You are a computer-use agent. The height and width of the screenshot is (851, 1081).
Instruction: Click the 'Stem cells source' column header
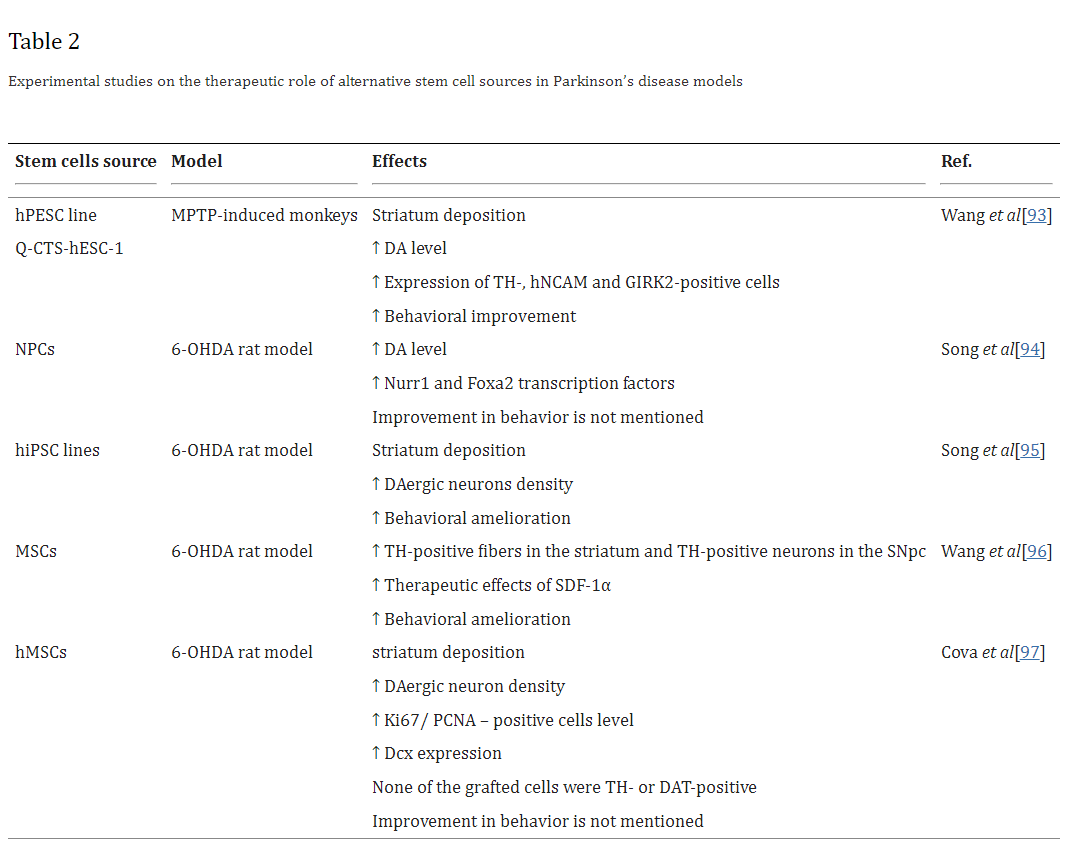[86, 161]
